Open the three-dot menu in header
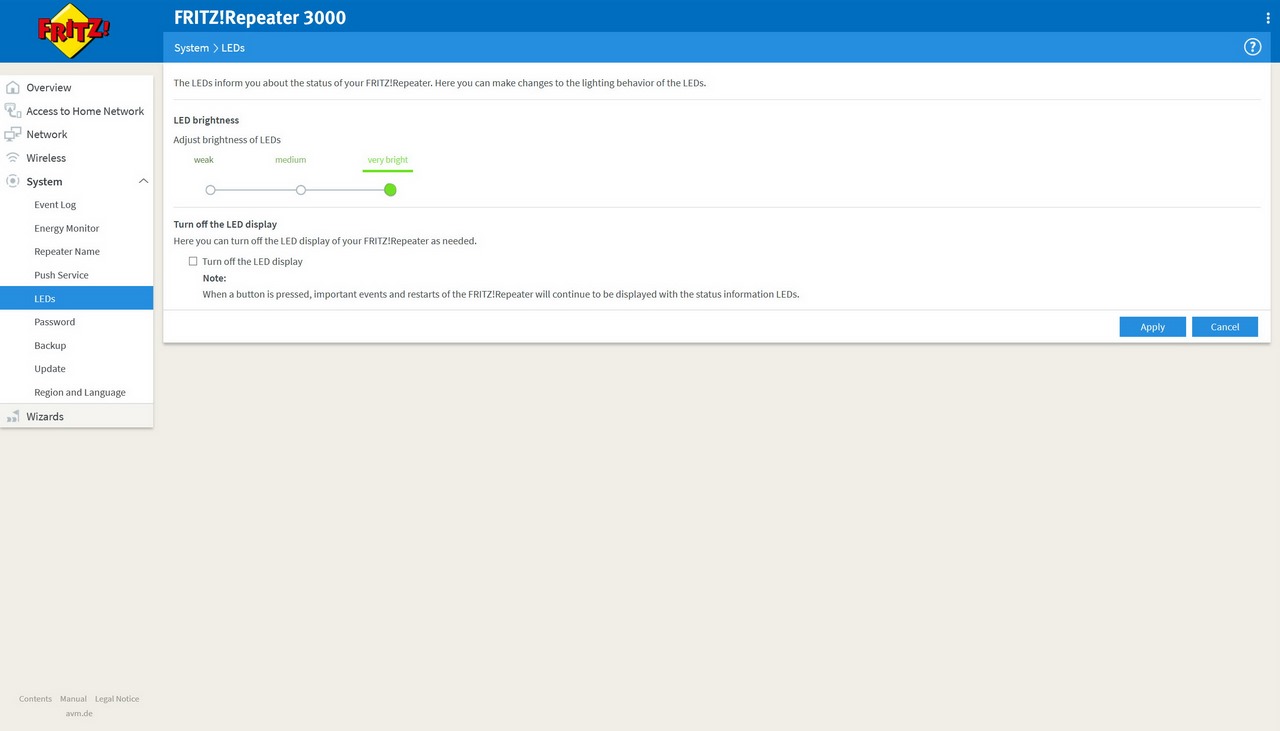Image resolution: width=1280 pixels, height=731 pixels. tap(1268, 18)
